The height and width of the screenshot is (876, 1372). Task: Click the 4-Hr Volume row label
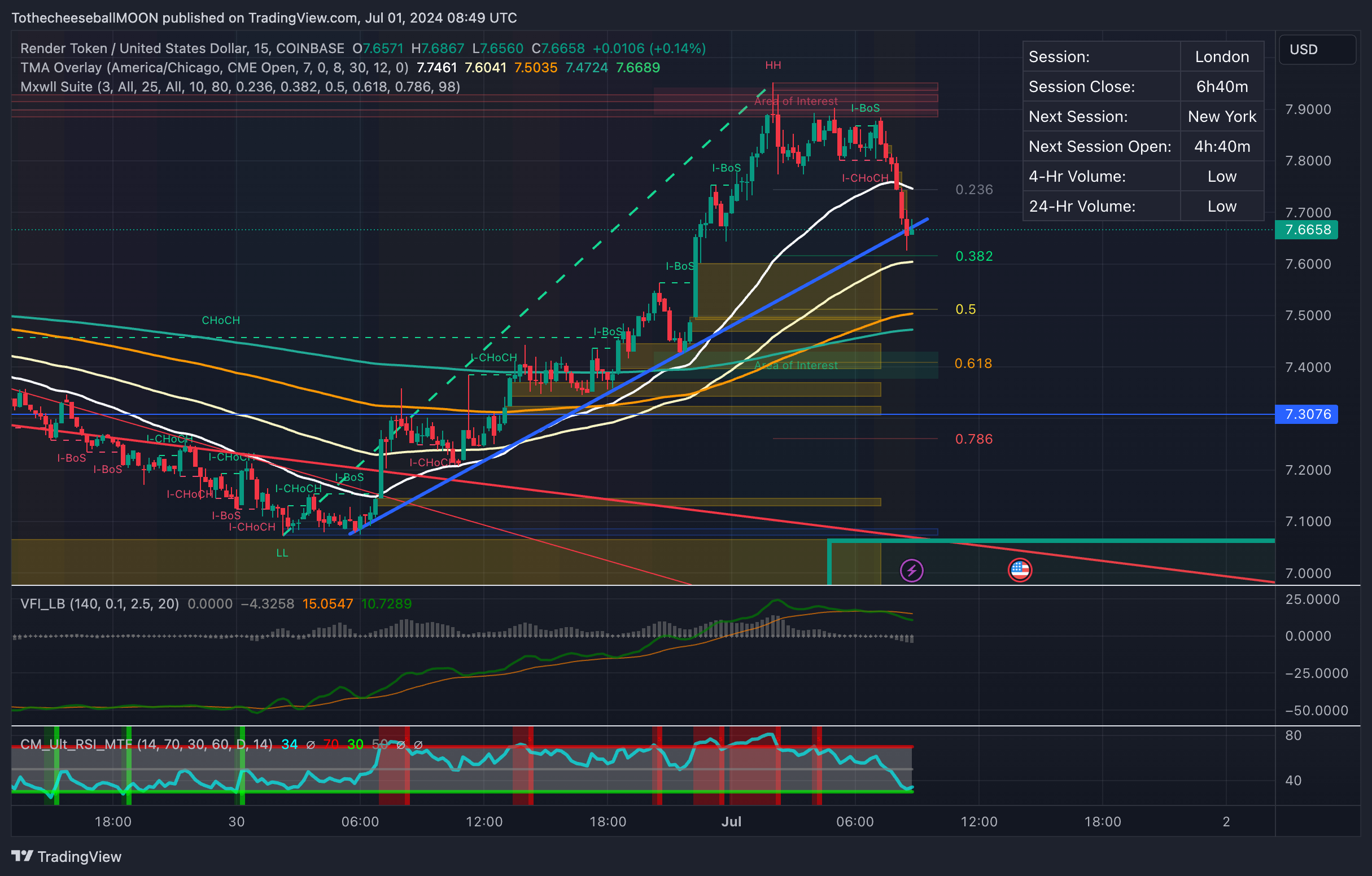pyautogui.click(x=1077, y=177)
